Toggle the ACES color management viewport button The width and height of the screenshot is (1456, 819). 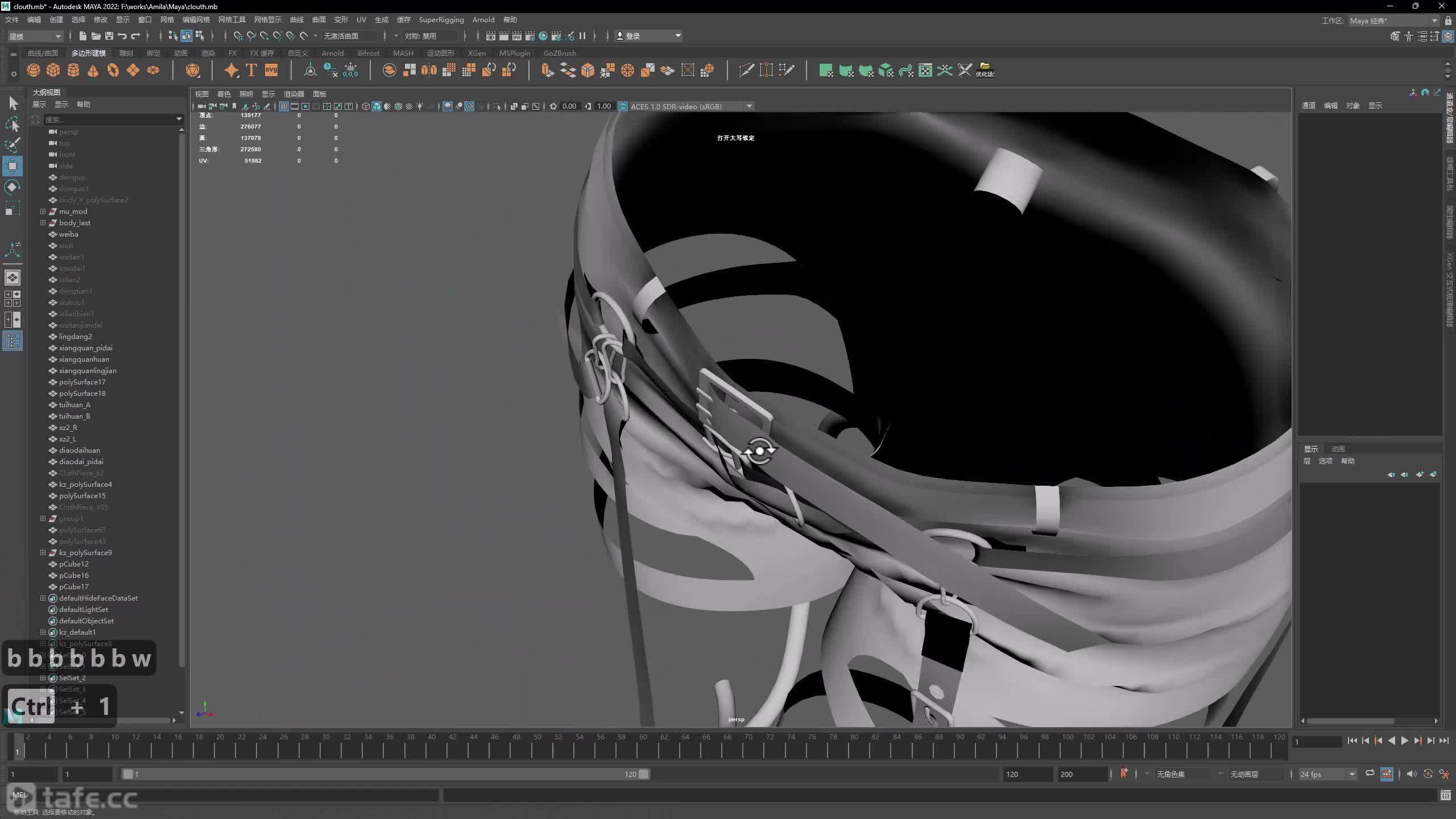tap(623, 106)
